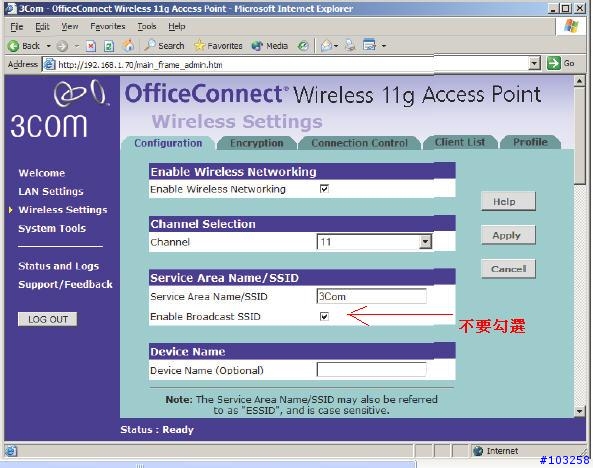Click the Cancel button

point(508,269)
